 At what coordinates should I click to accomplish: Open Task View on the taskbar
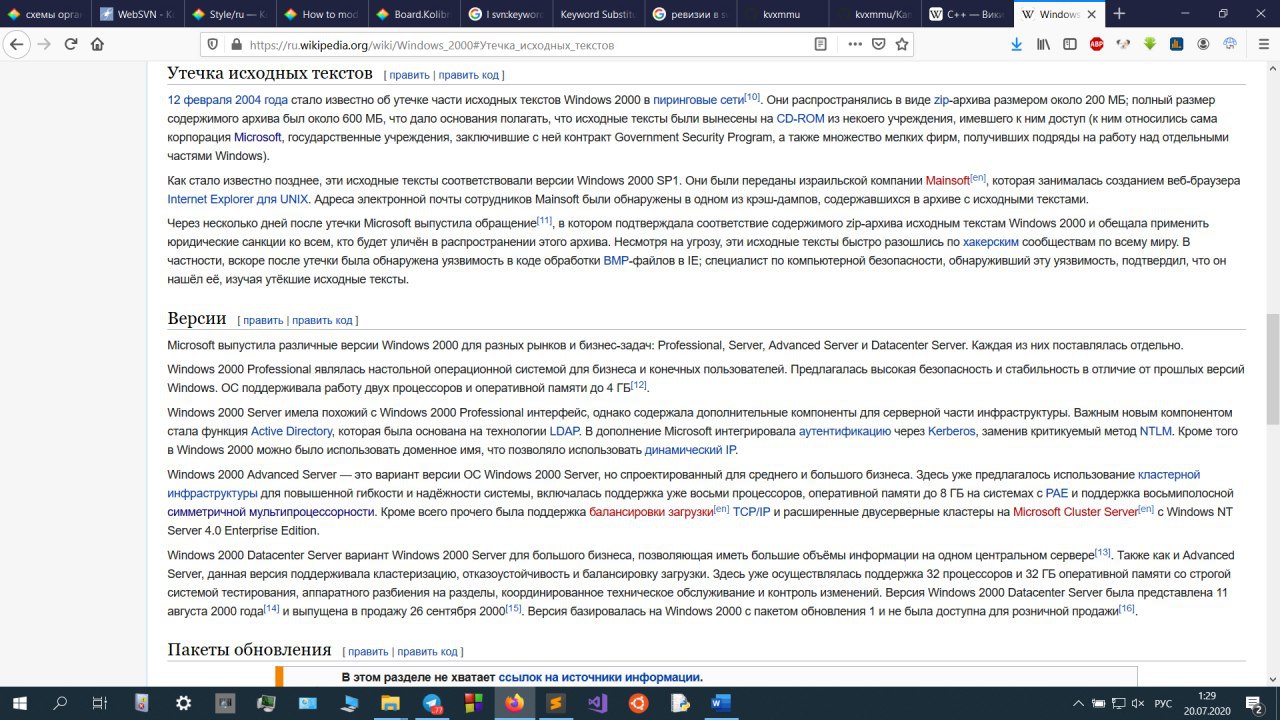[100, 703]
